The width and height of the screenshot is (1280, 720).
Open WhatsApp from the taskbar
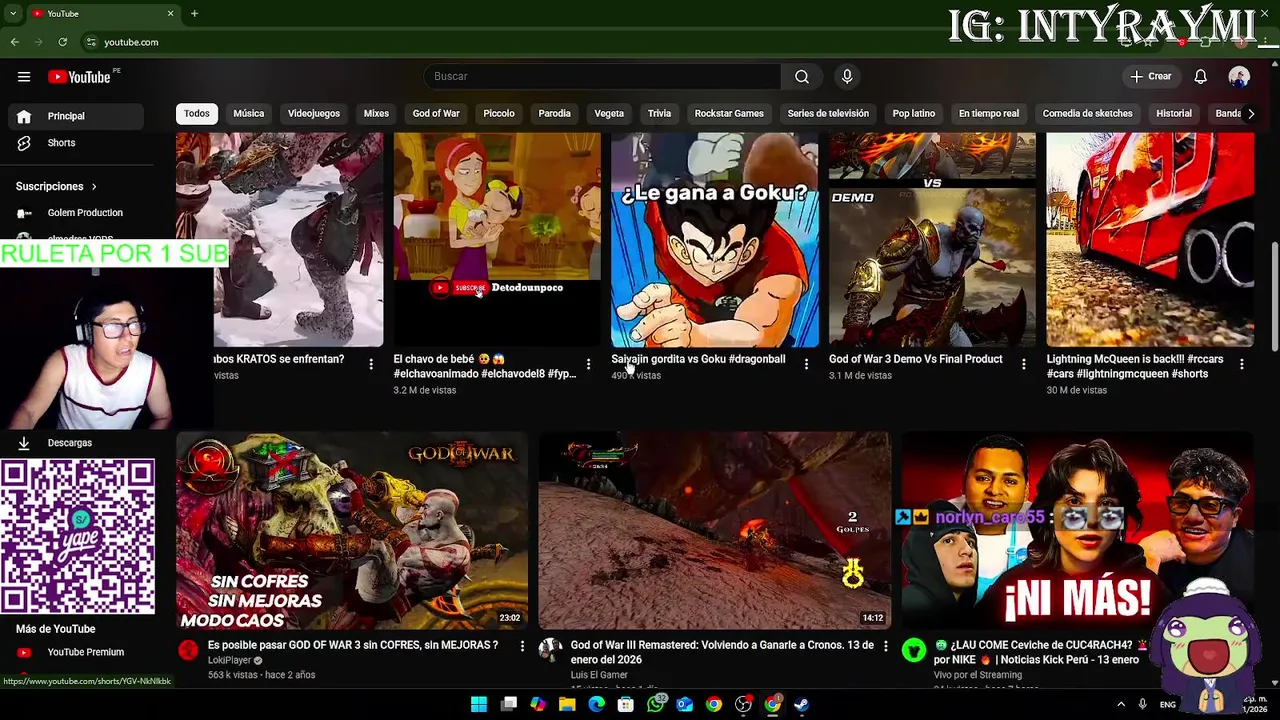coord(655,704)
